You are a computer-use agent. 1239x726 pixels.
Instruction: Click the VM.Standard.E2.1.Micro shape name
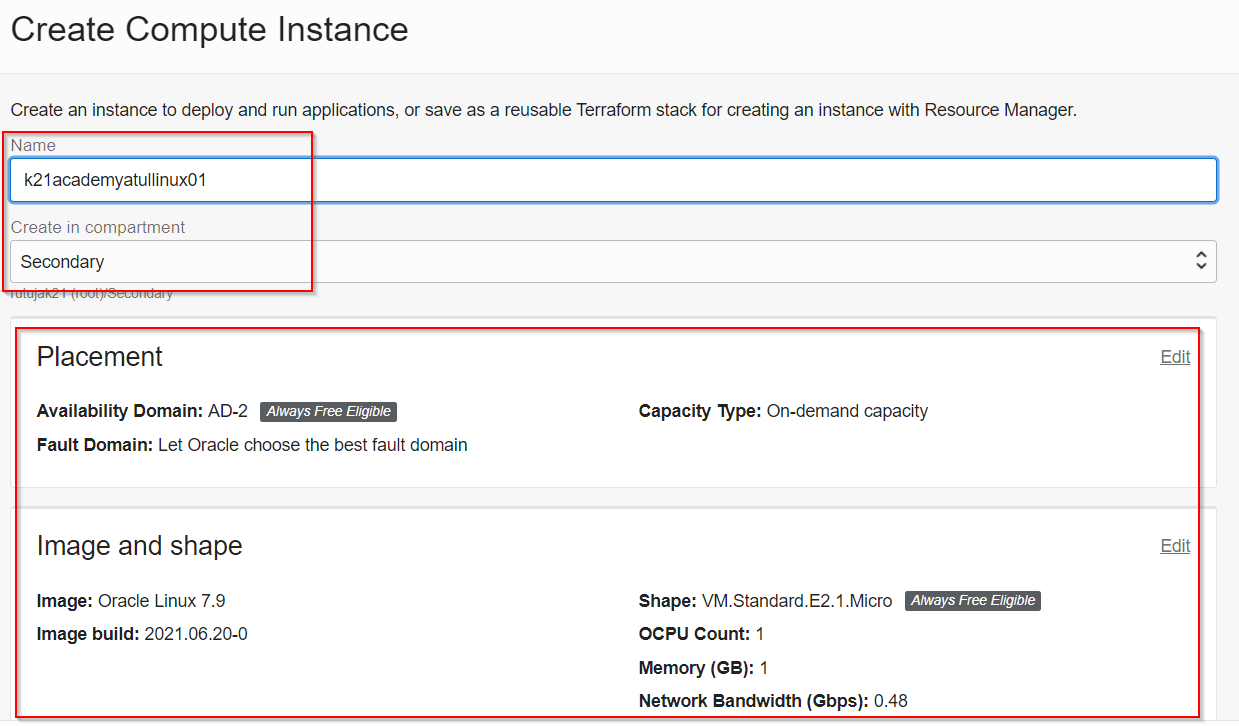click(x=796, y=601)
